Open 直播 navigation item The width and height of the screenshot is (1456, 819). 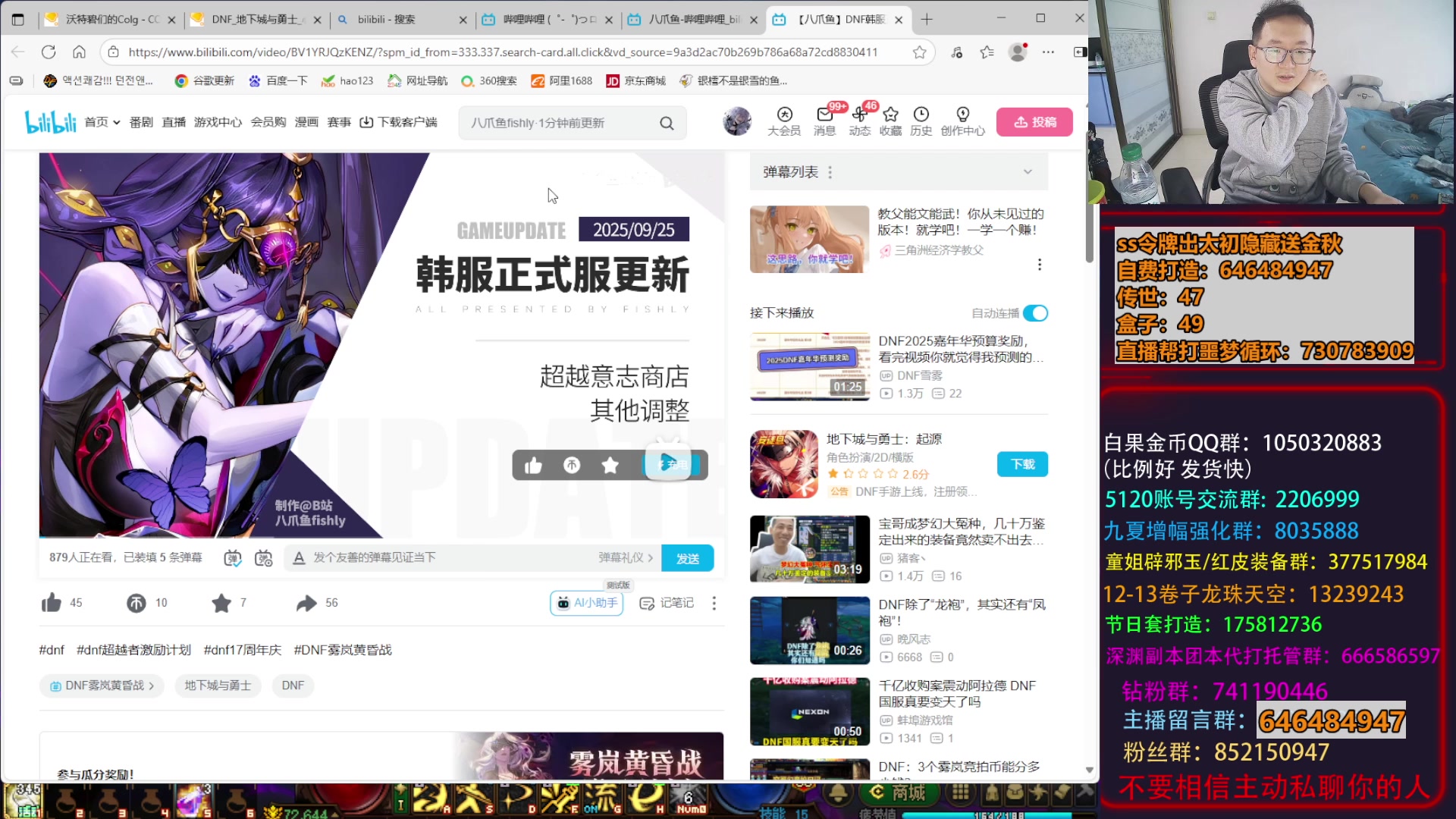click(x=174, y=122)
